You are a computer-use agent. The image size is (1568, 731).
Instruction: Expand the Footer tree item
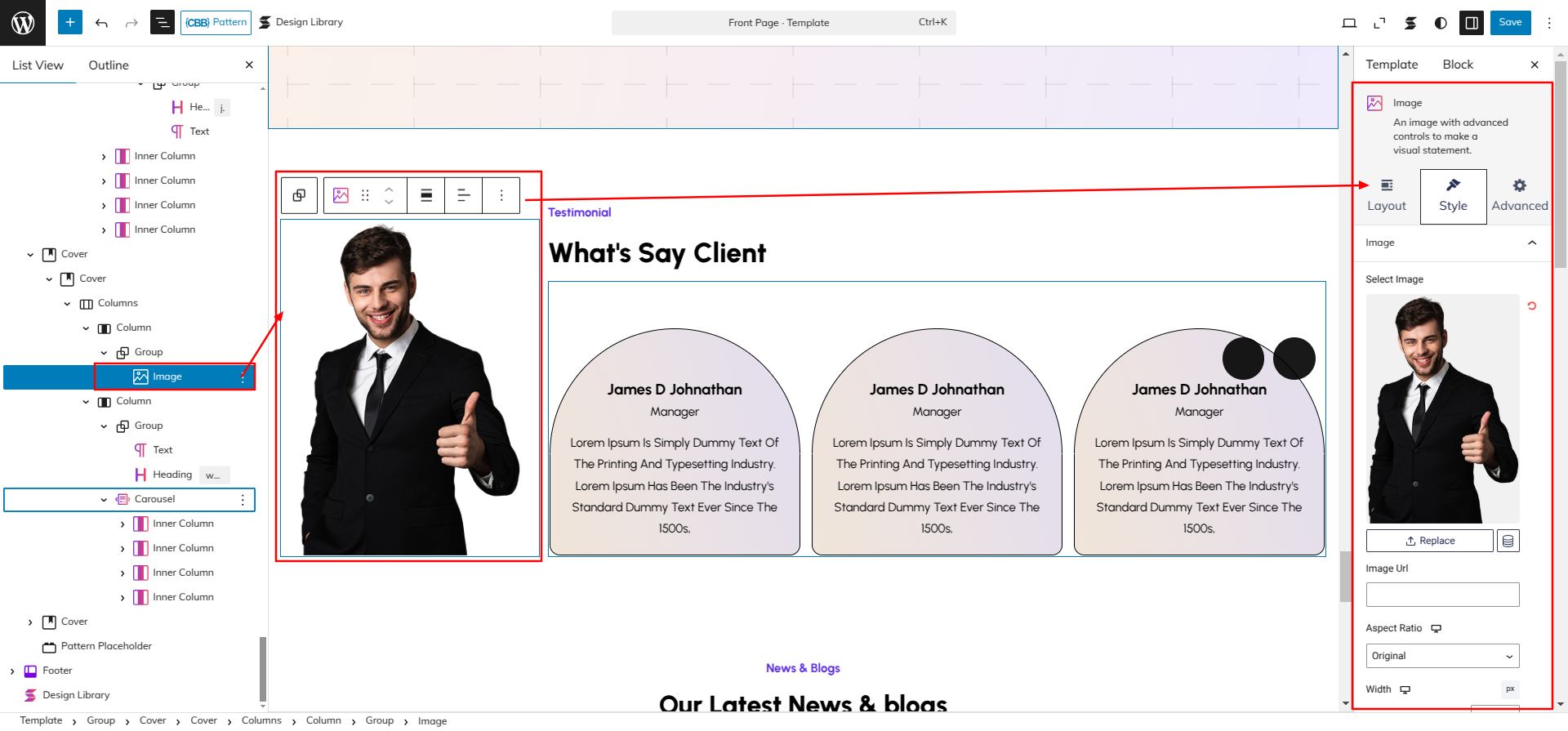[12, 671]
